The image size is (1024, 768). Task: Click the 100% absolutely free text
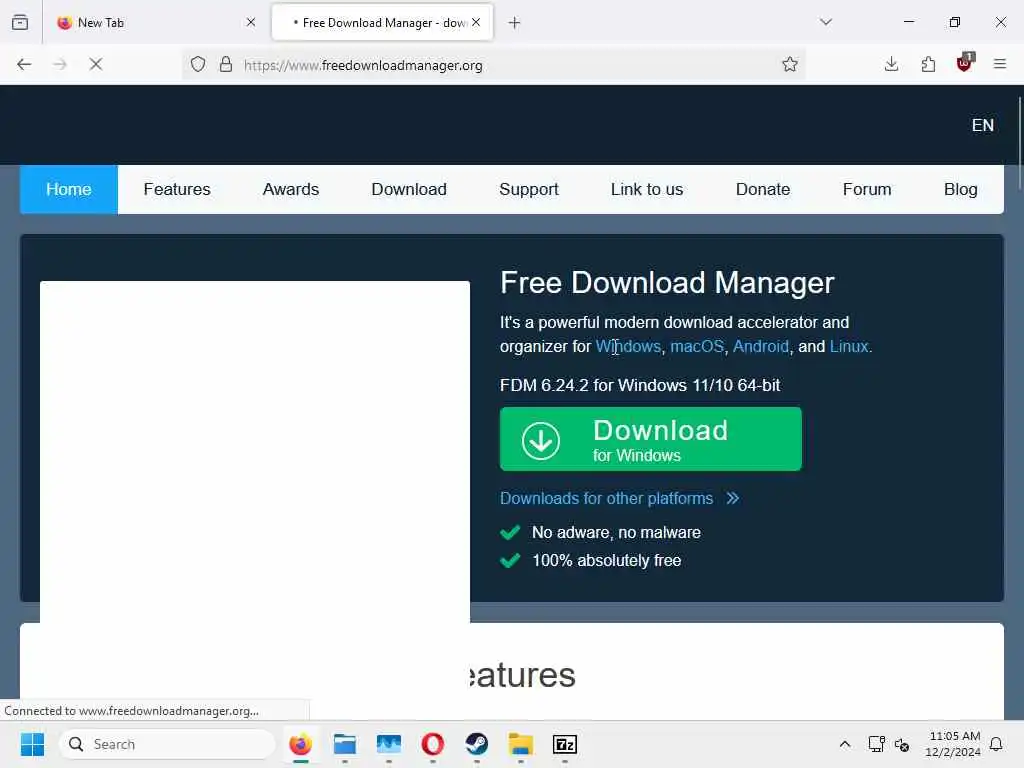(606, 560)
